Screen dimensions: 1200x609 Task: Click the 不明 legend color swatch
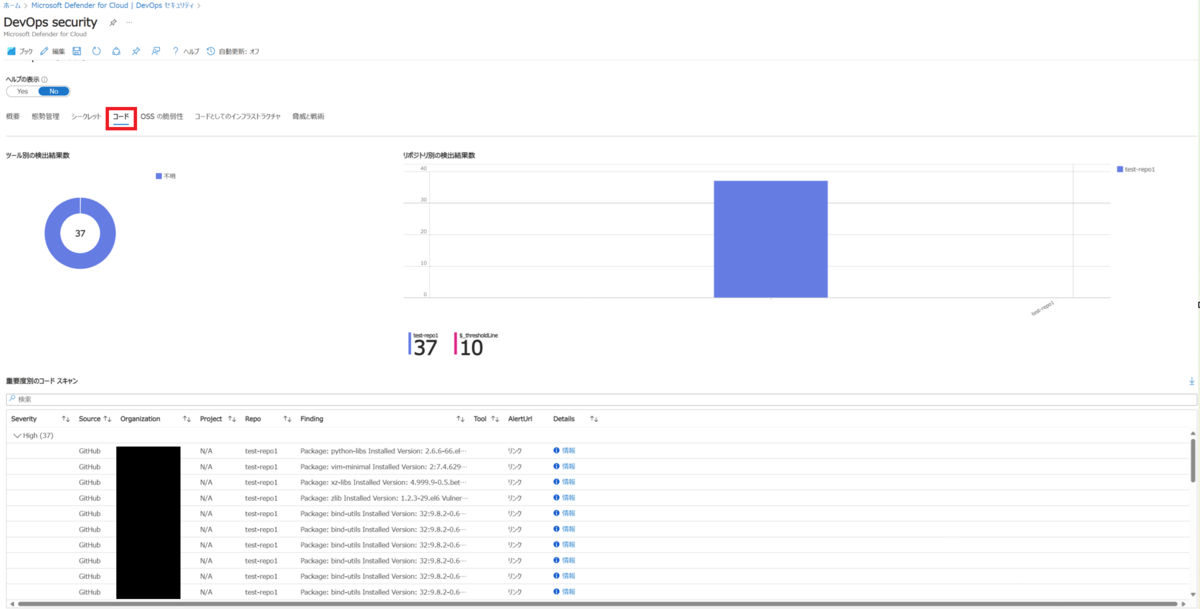159,176
